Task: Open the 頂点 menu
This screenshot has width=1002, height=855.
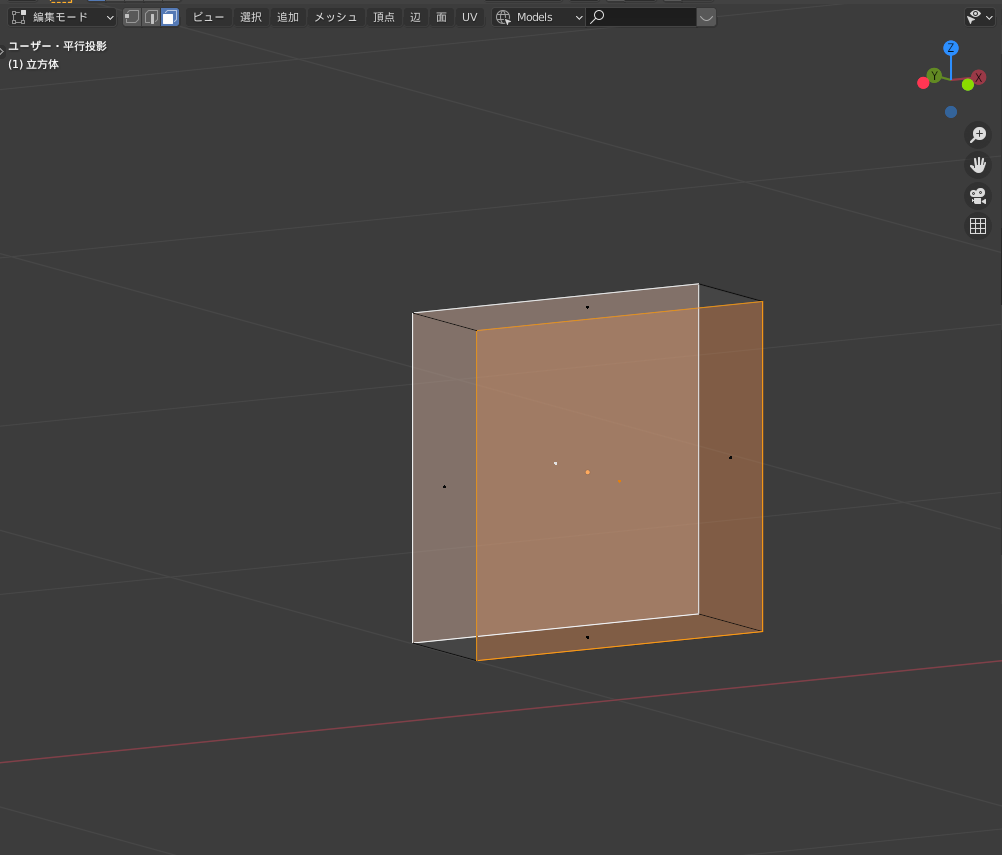Action: 383,17
